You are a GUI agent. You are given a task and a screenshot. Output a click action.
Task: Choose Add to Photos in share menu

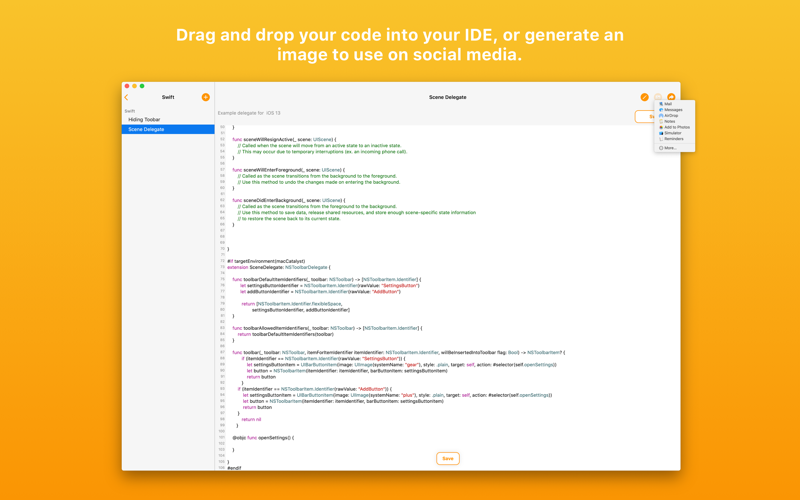[674, 127]
